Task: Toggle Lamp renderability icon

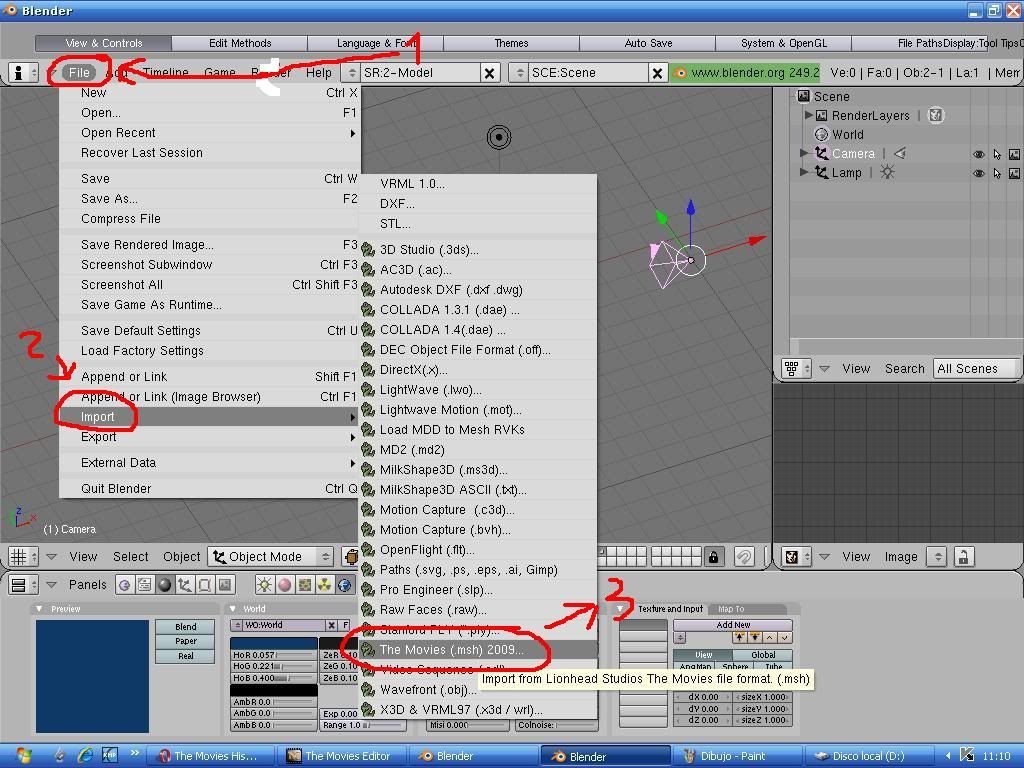Action: tap(1014, 173)
